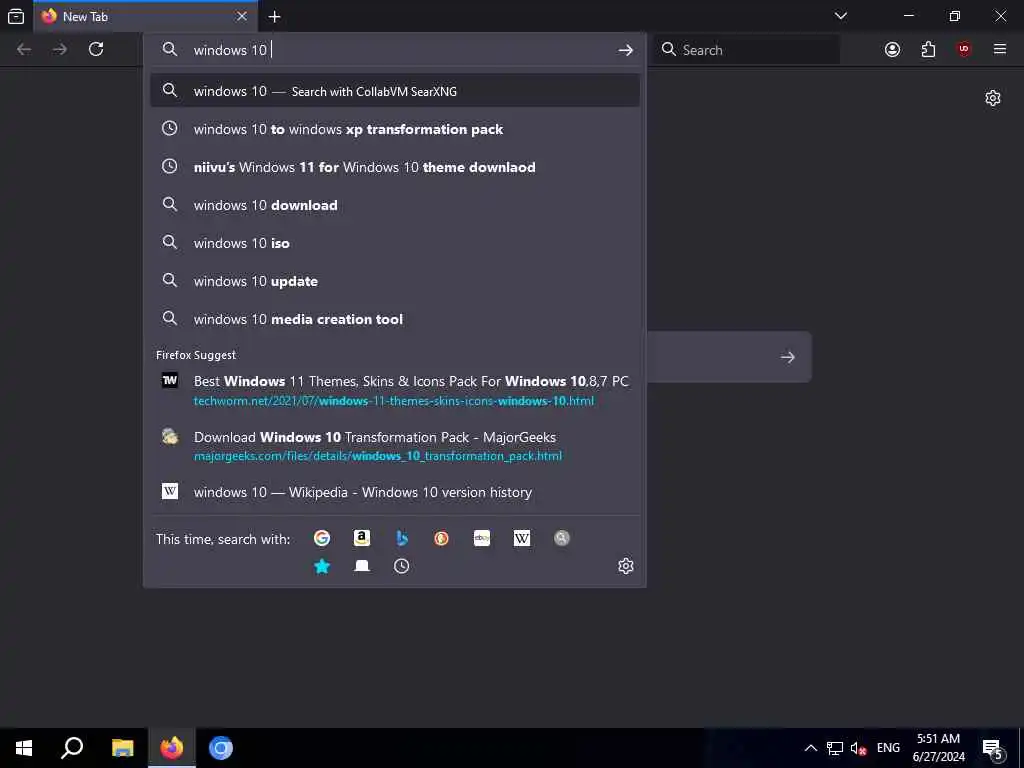The height and width of the screenshot is (768, 1024).
Task: Go forward with the forward arrow
Action: pos(60,50)
